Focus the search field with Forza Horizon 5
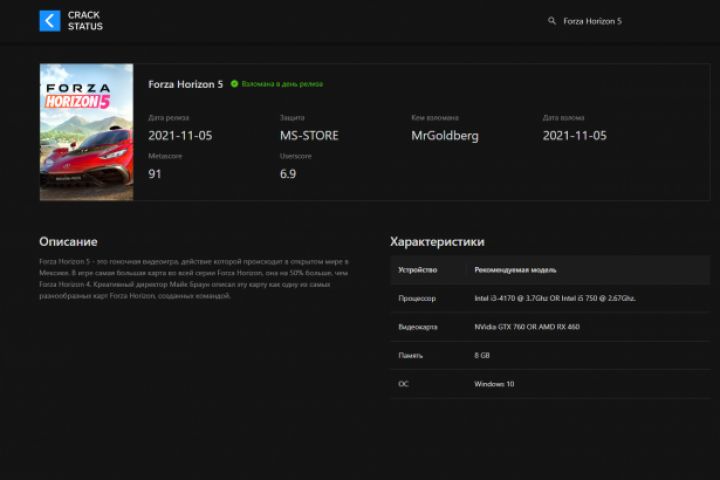 (592, 21)
